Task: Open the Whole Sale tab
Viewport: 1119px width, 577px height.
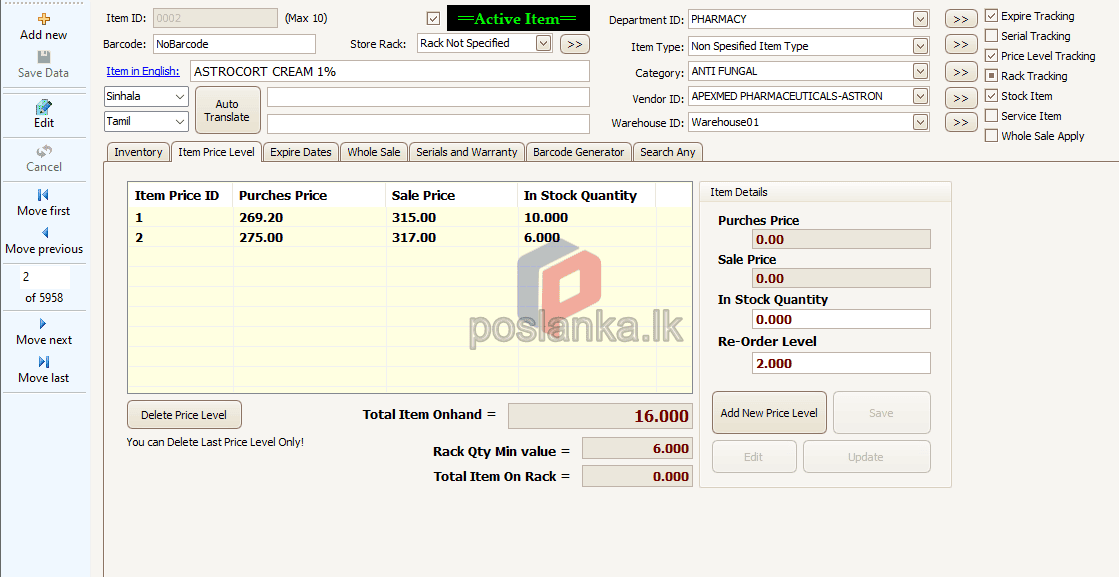Action: (374, 152)
